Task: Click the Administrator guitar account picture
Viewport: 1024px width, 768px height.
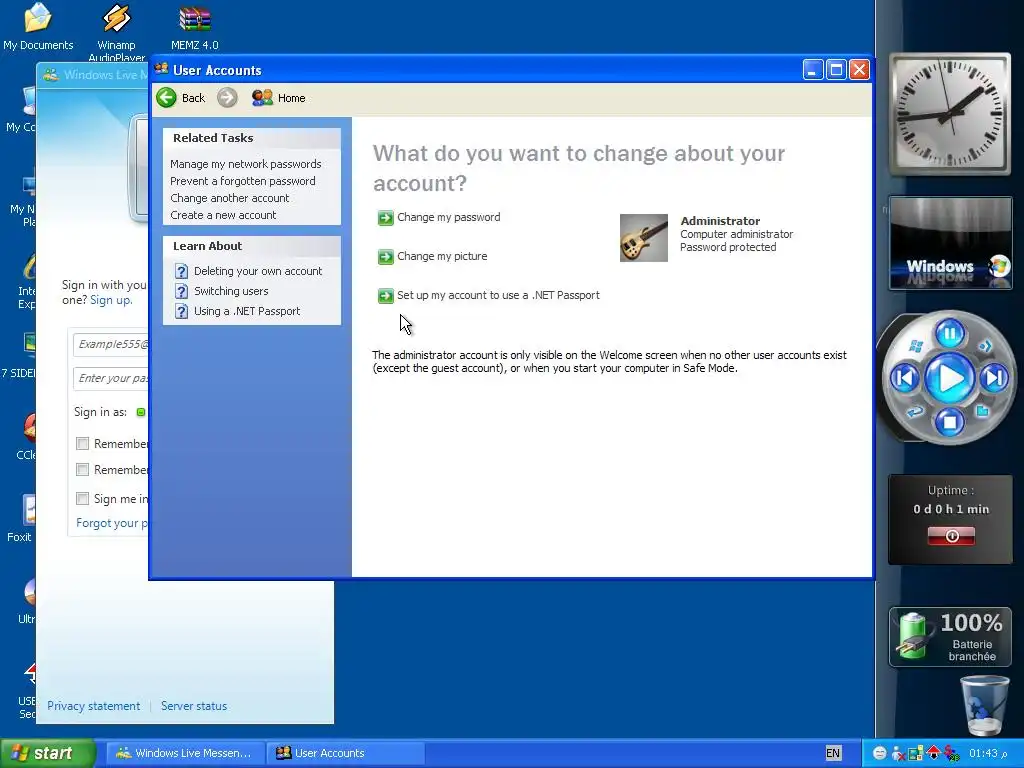Action: click(643, 238)
